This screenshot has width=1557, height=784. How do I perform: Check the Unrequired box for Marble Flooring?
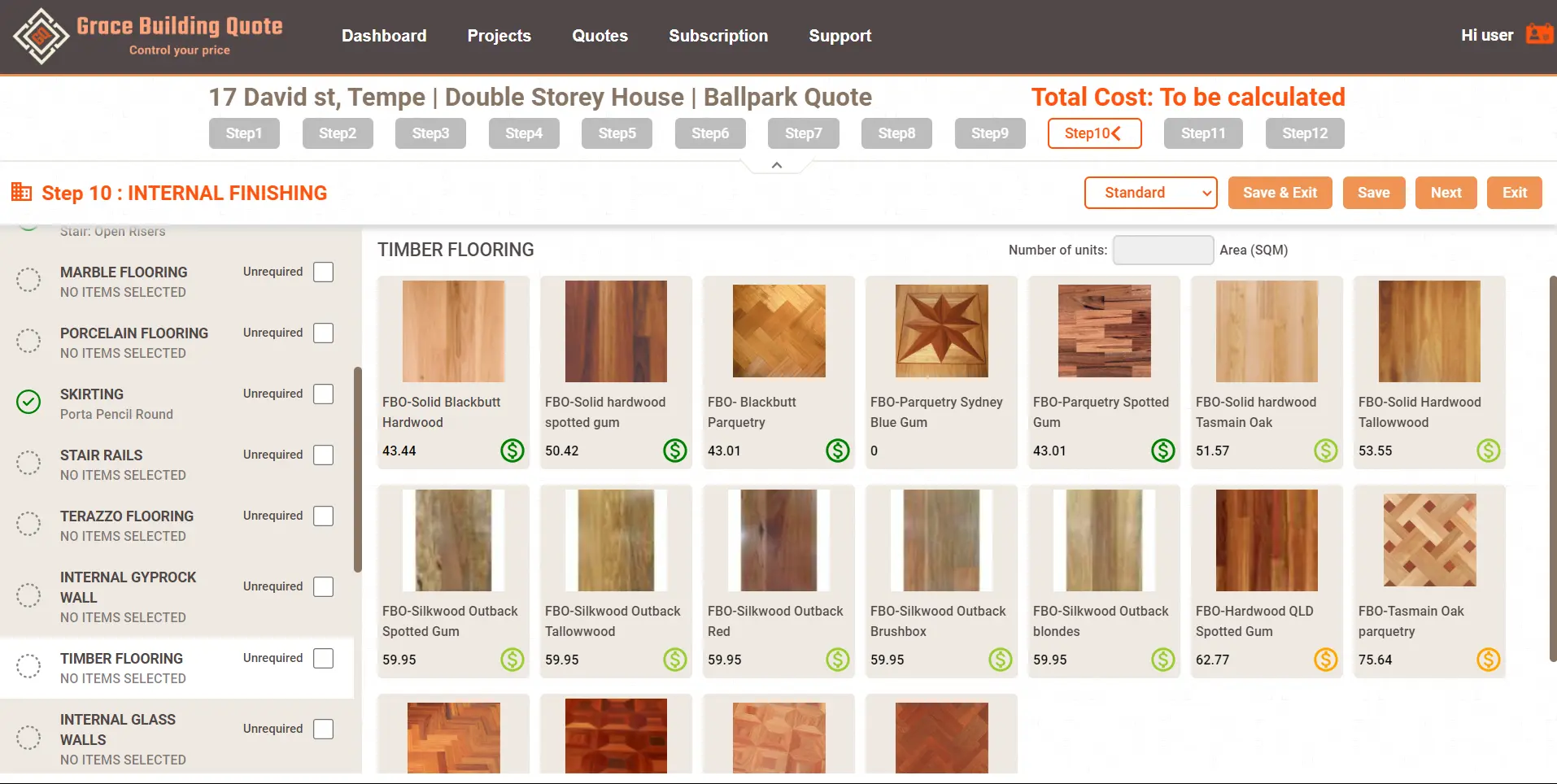323,272
